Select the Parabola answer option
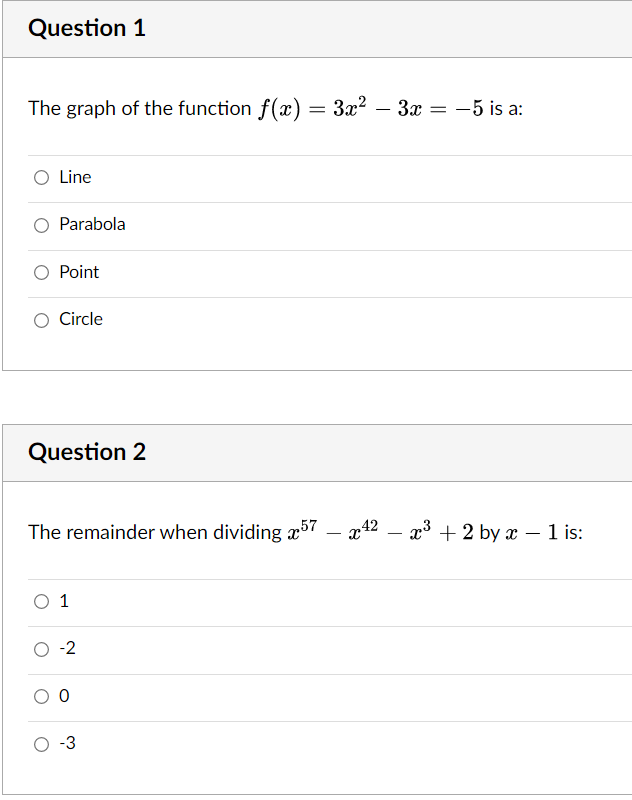 [x=41, y=224]
